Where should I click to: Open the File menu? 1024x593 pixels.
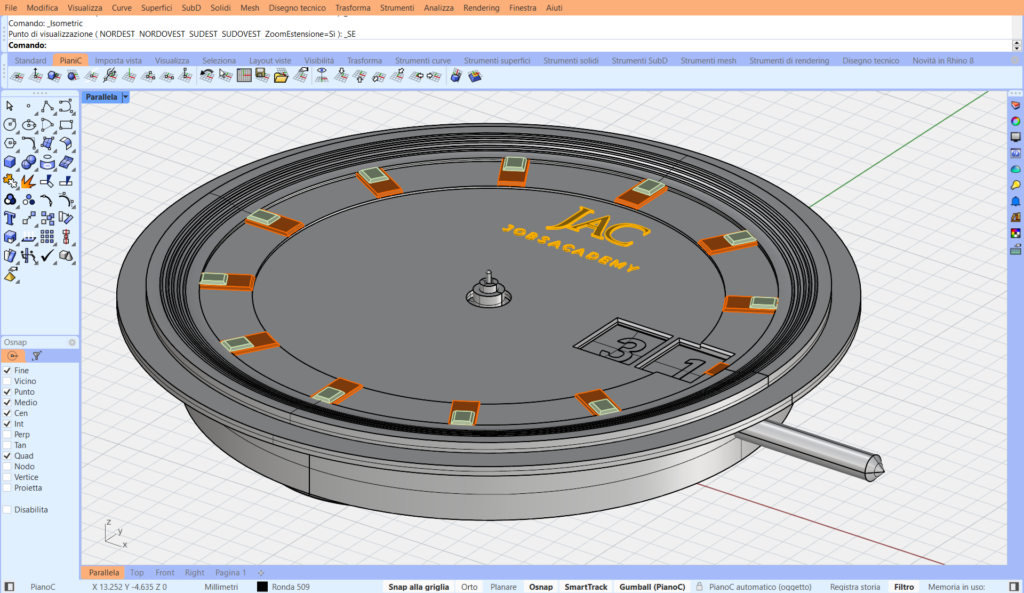10,8
